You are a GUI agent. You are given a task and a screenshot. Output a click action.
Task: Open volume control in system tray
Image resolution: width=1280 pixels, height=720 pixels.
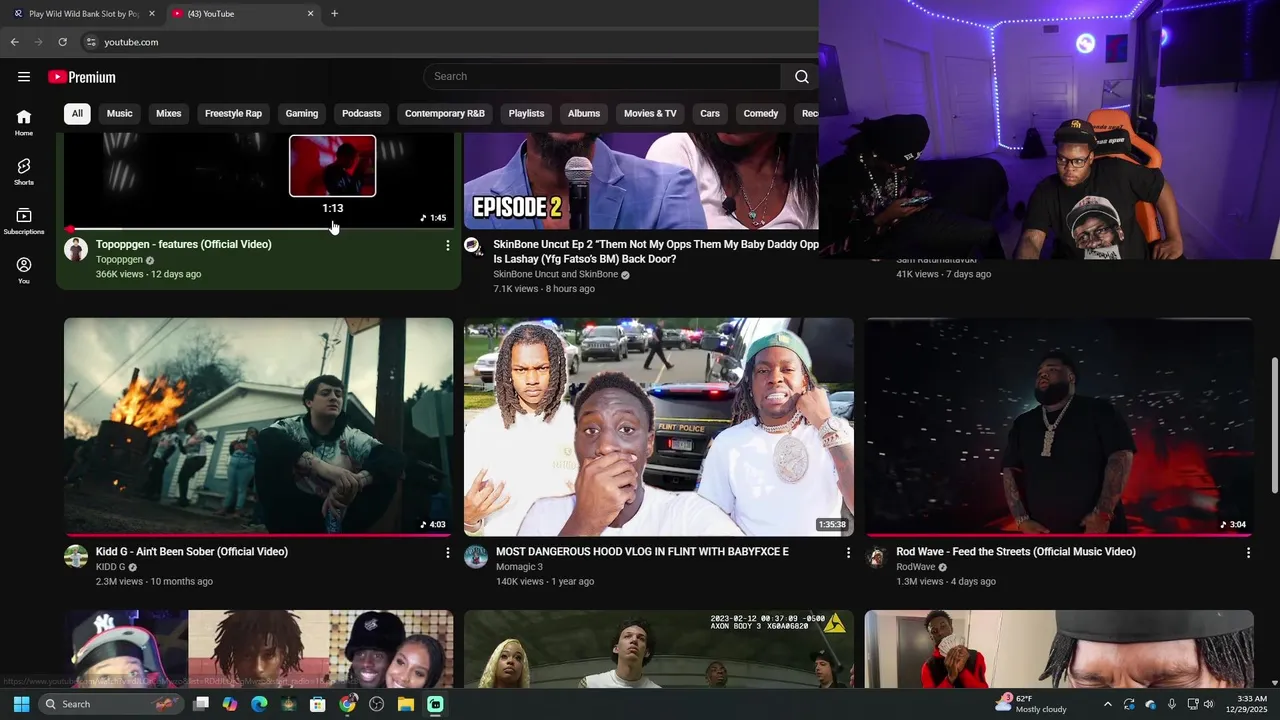point(1209,704)
